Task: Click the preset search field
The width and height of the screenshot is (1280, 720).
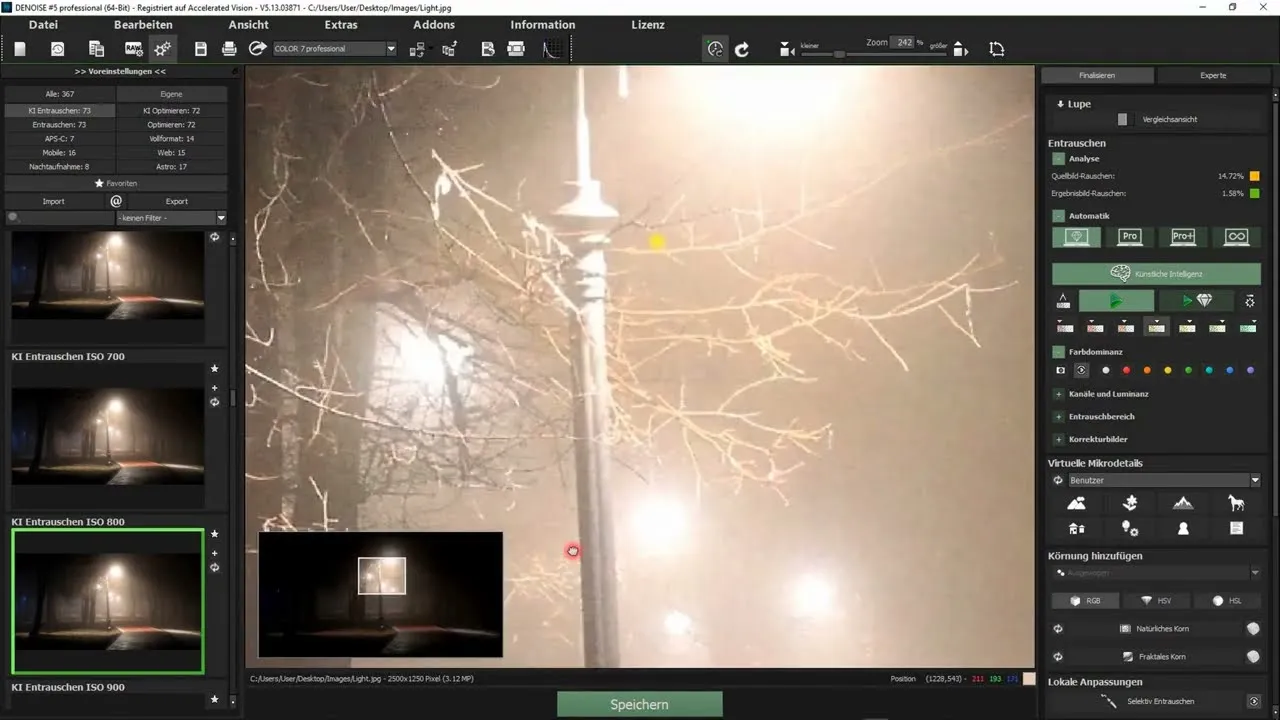Action: [x=59, y=217]
